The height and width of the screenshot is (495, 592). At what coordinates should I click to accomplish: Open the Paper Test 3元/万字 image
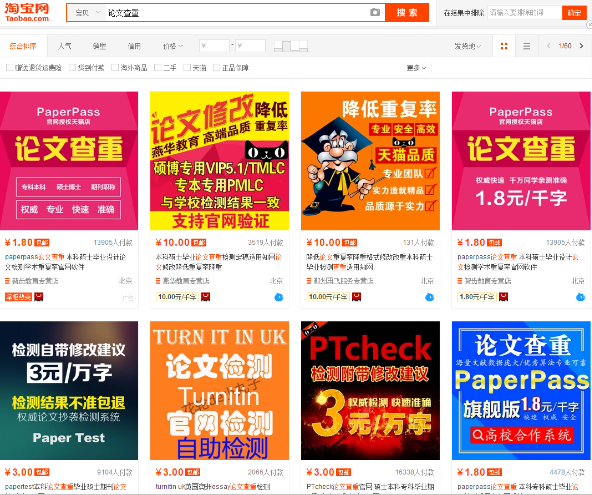69,390
